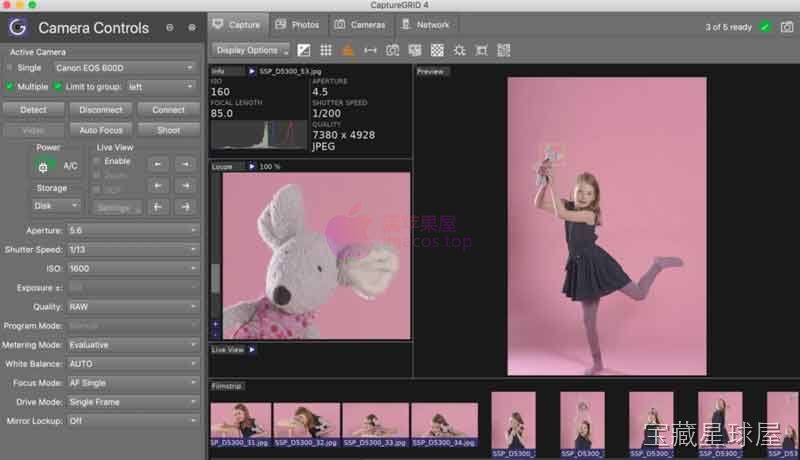Image resolution: width=800 pixels, height=460 pixels.
Task: Open the Shutter Speed dropdown
Action: pos(133,249)
